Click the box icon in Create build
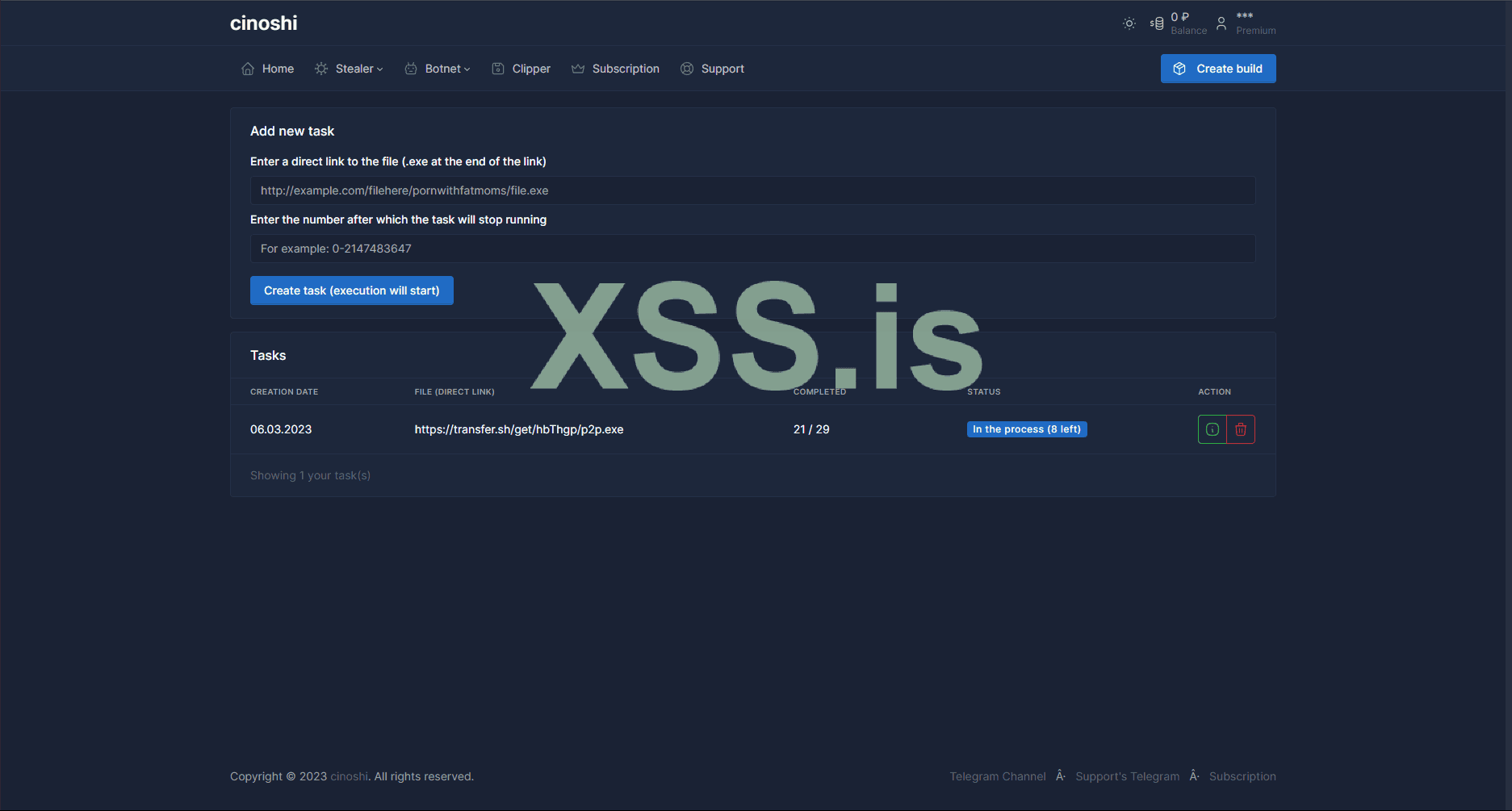 tap(1179, 69)
